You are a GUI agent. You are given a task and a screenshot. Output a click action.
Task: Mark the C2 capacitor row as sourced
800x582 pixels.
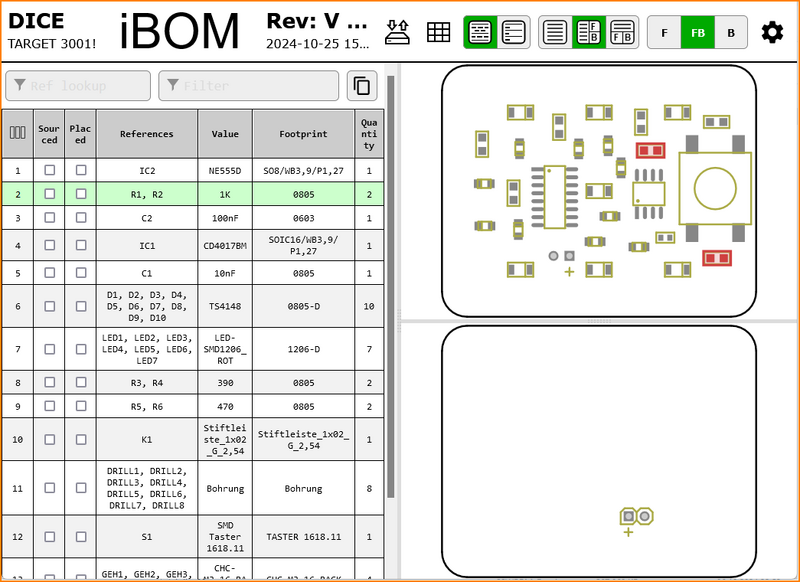coord(47,219)
